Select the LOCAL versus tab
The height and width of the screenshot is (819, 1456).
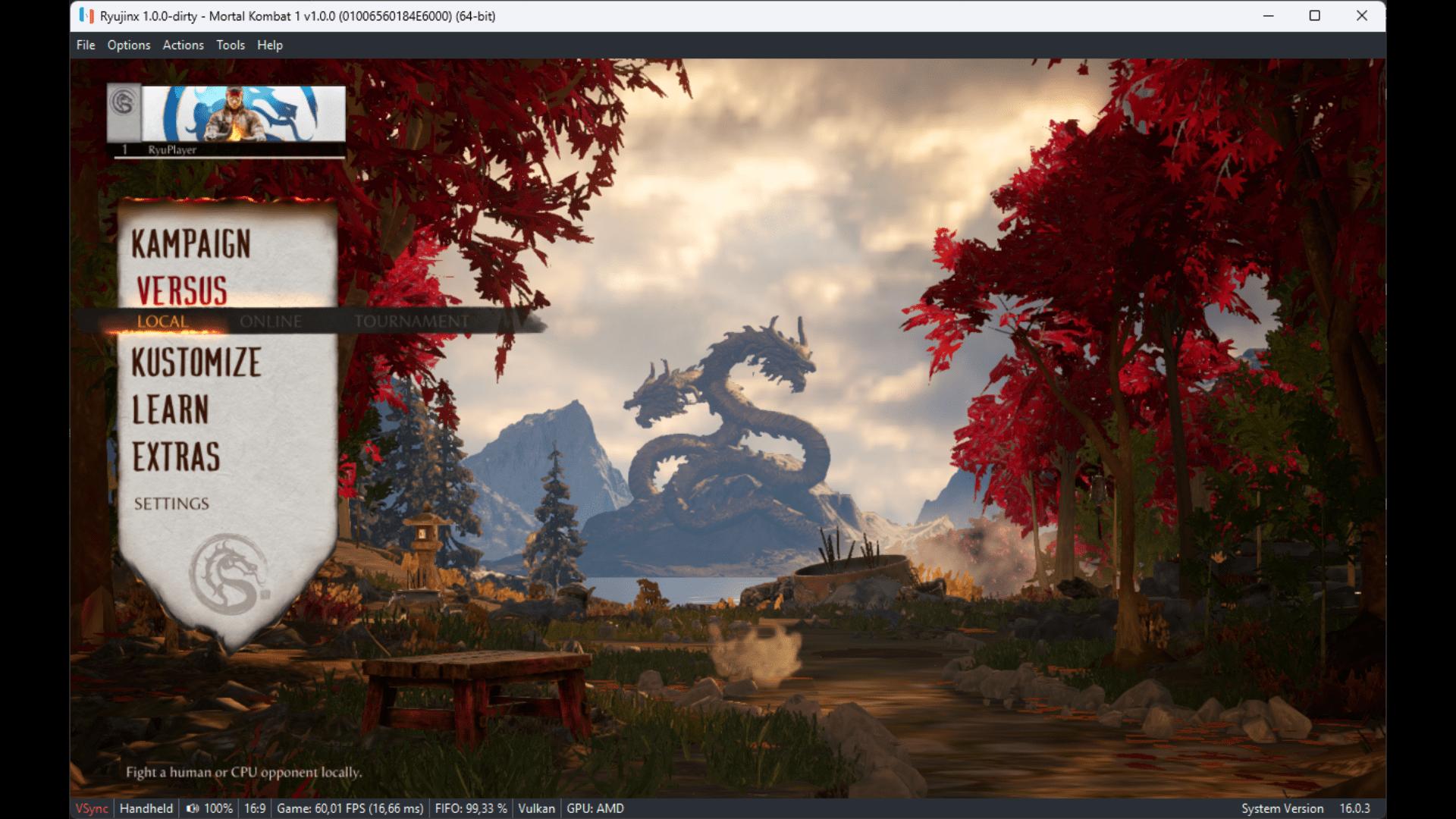coord(162,322)
